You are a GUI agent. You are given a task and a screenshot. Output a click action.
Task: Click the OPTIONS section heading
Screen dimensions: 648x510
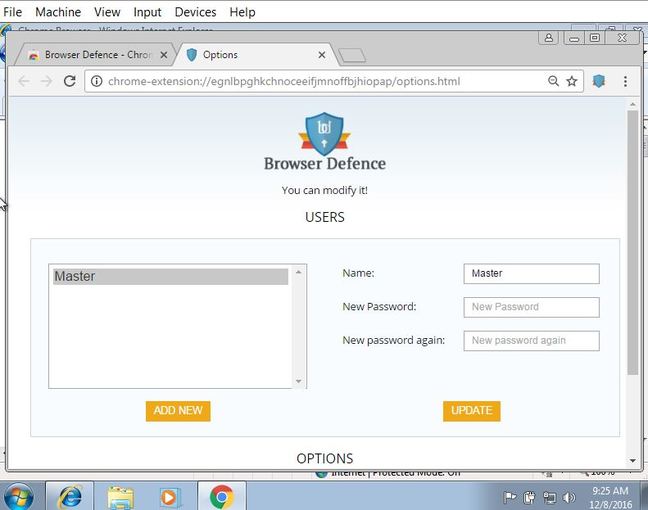[325, 458]
